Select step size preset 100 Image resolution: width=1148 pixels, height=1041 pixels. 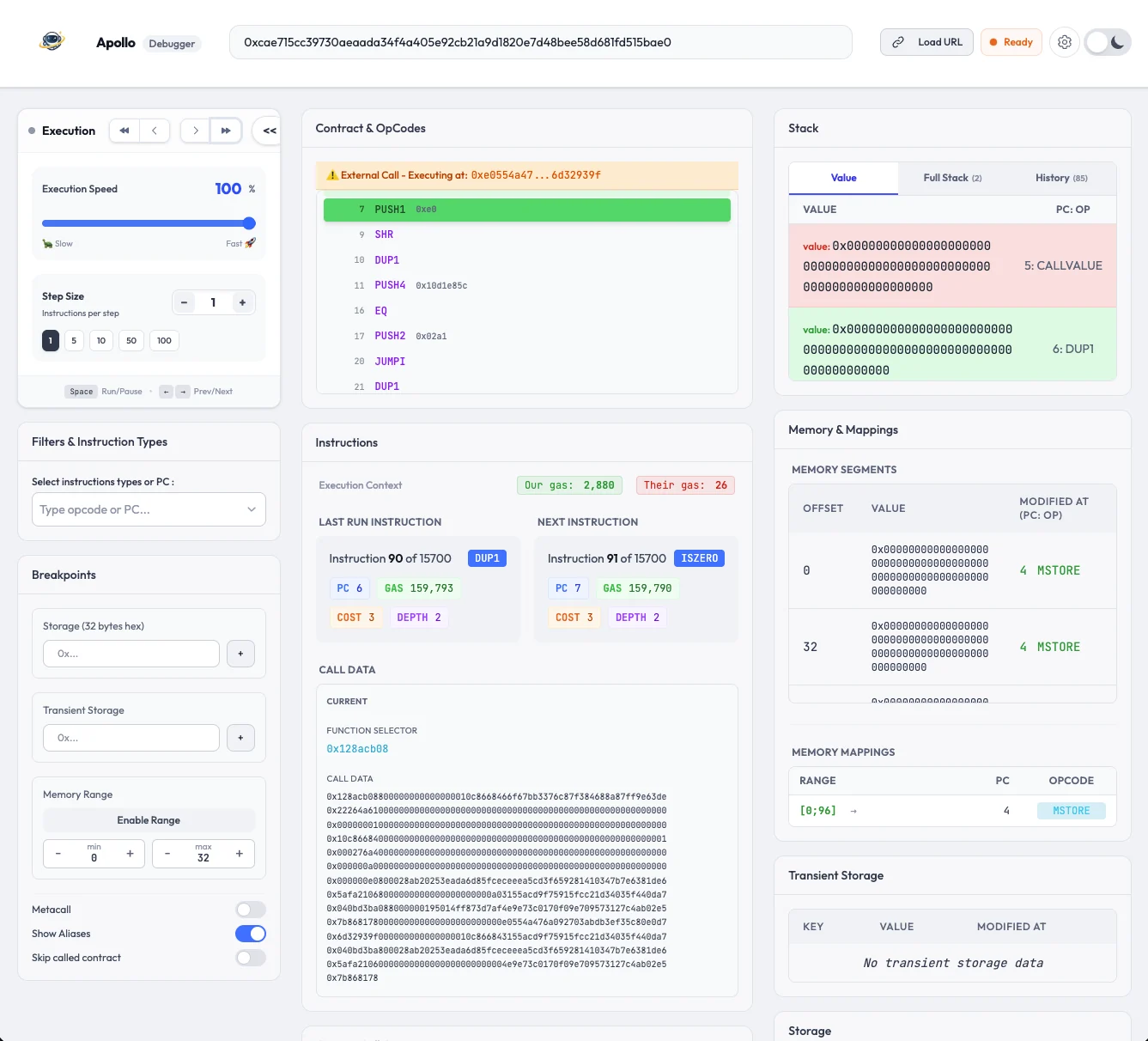[x=164, y=340]
